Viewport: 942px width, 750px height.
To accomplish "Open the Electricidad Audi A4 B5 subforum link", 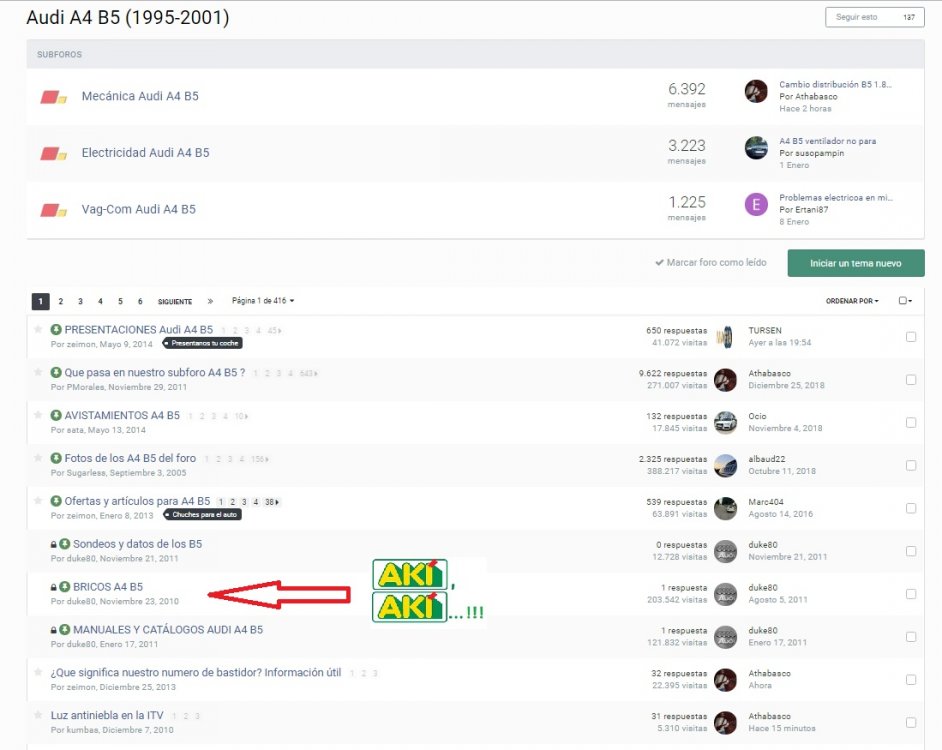I will (x=145, y=153).
